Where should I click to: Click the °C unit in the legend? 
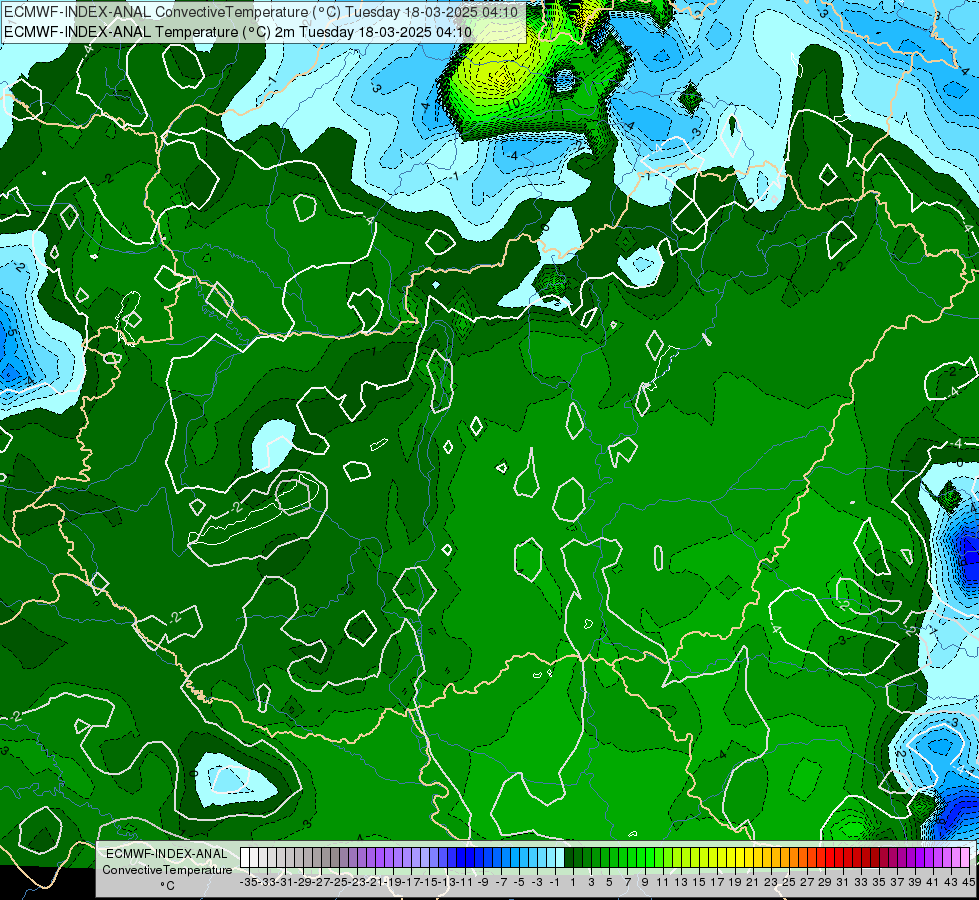[x=167, y=886]
